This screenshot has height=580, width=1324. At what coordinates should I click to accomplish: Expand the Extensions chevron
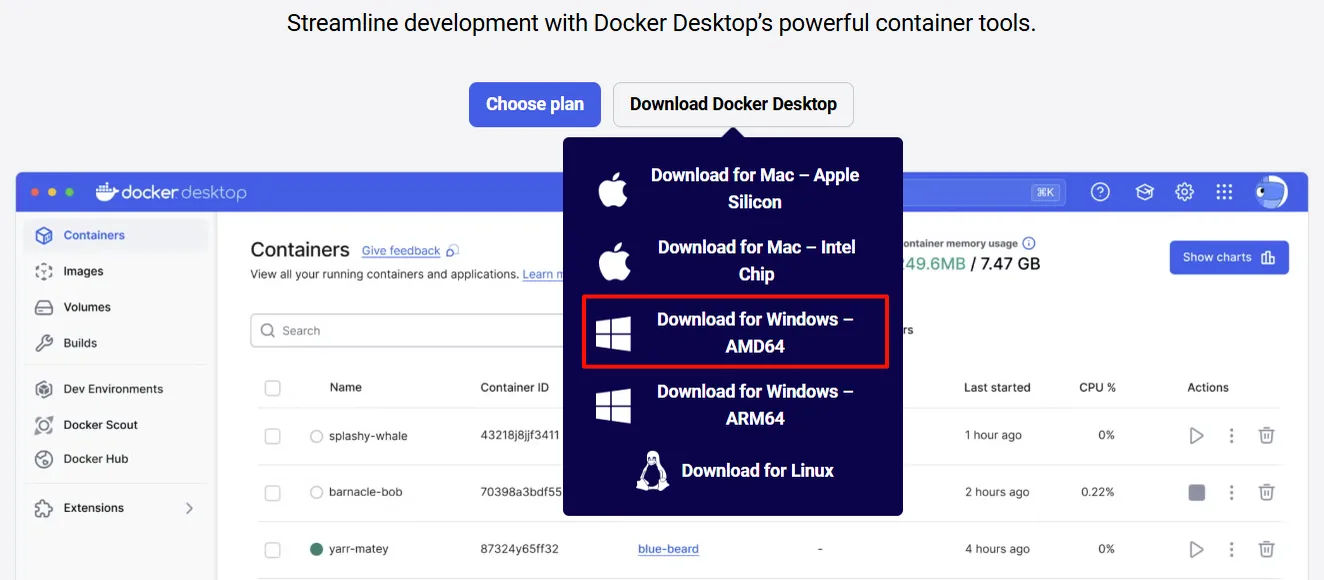pos(189,508)
